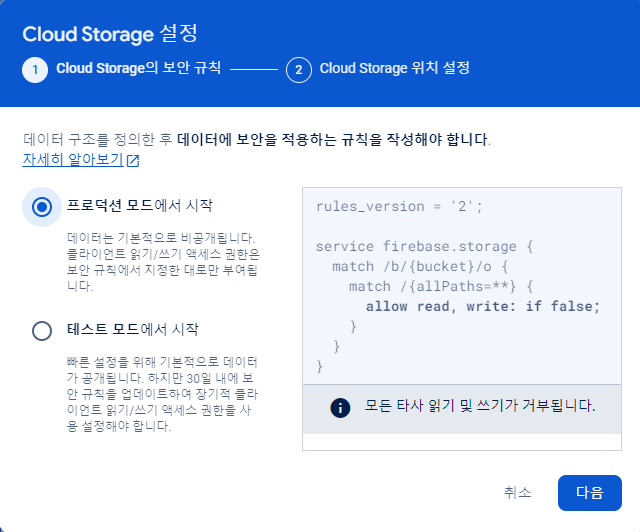
Task: Click the test mode description text
Action: [x=147, y=395]
